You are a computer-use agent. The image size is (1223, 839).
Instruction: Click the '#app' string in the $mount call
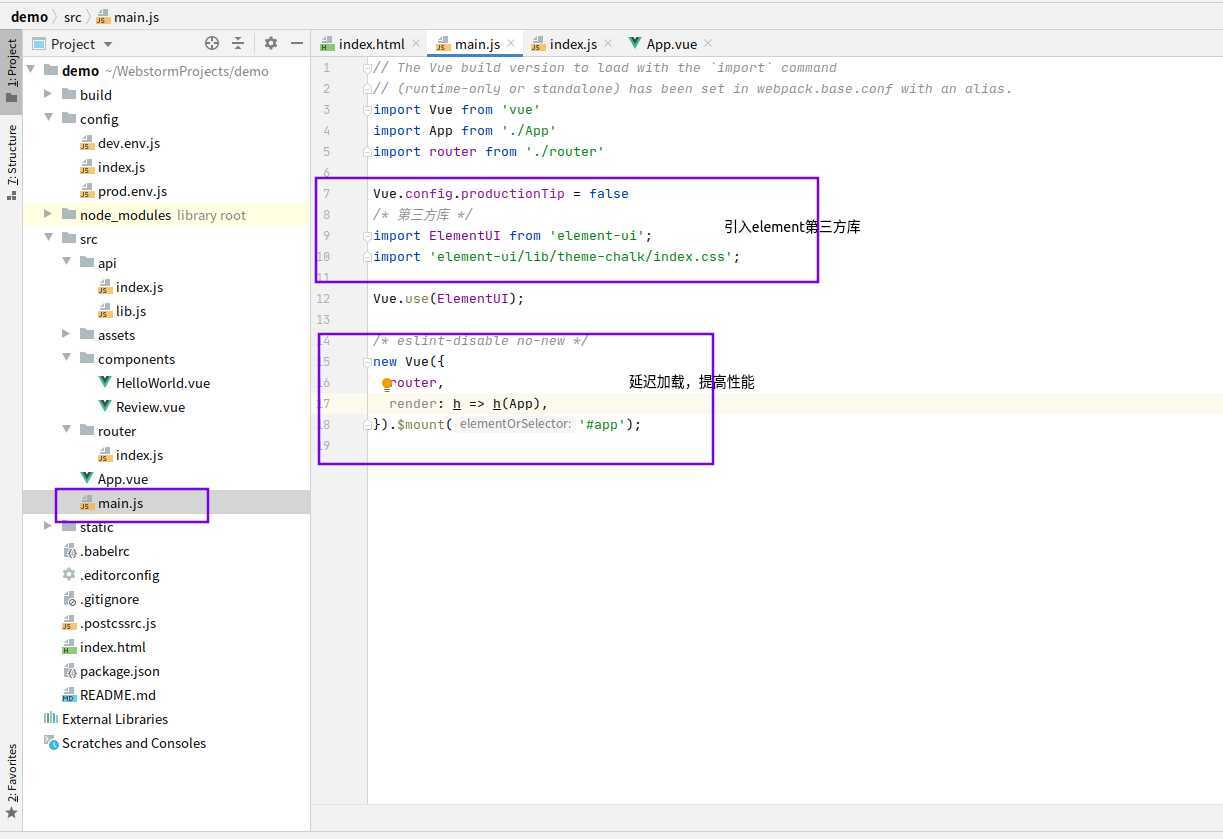[x=601, y=425]
